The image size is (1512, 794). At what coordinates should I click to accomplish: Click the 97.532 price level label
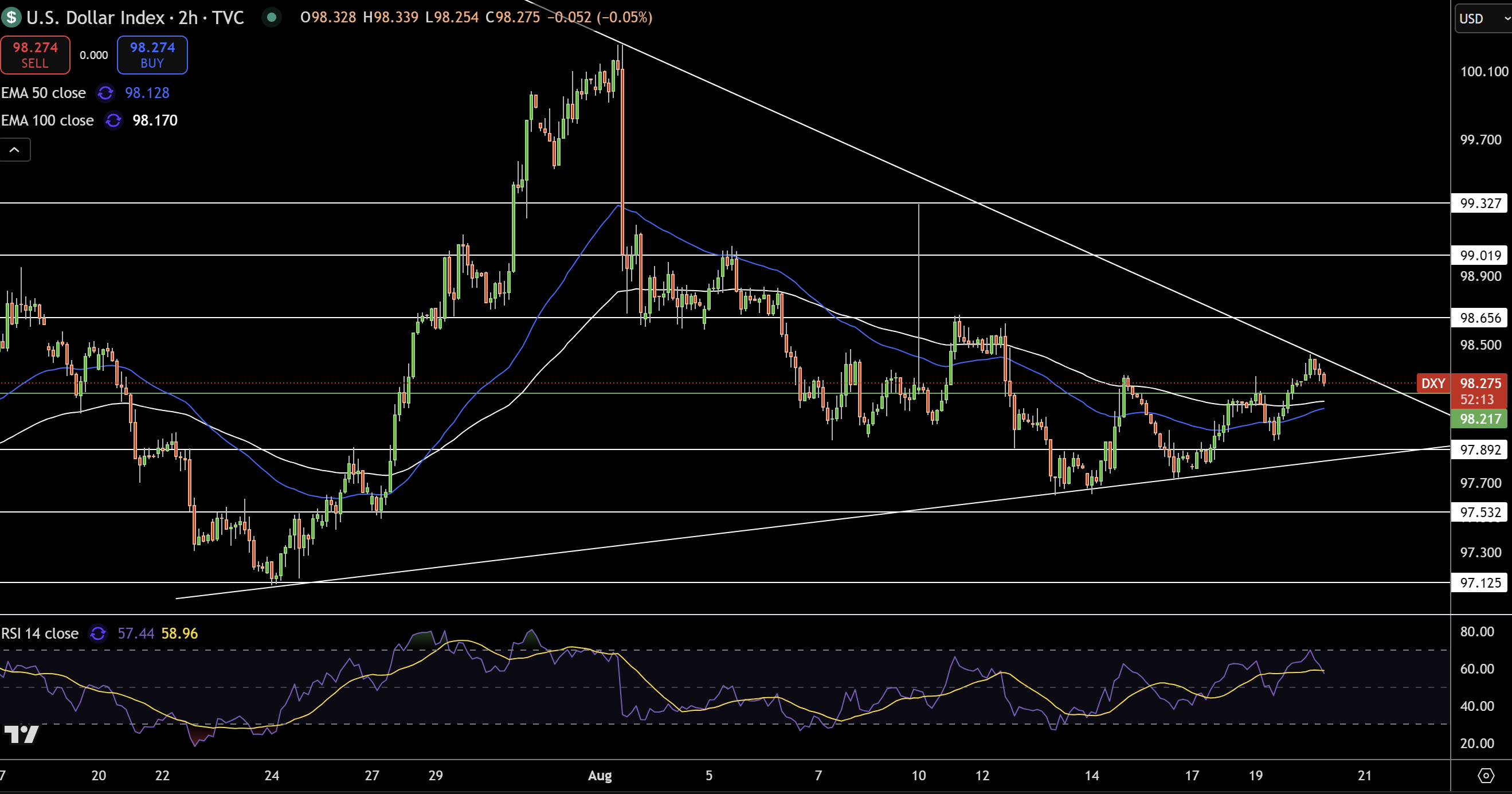(x=1480, y=512)
